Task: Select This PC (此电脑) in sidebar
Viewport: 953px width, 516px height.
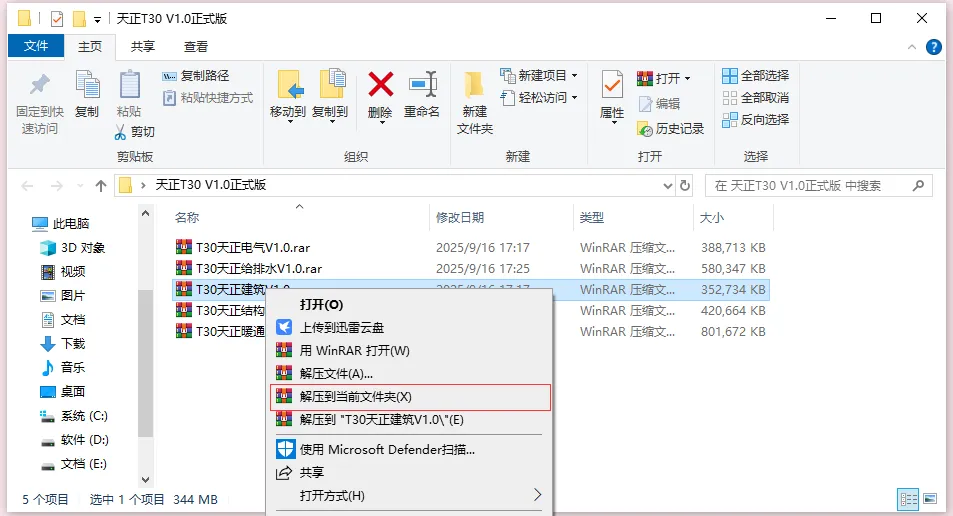Action: coord(61,224)
